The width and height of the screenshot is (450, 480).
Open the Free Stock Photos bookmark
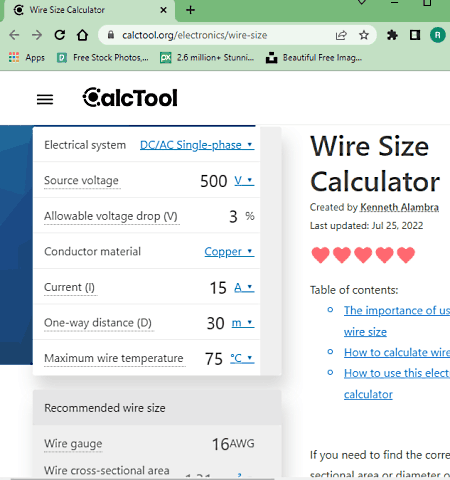pos(103,58)
